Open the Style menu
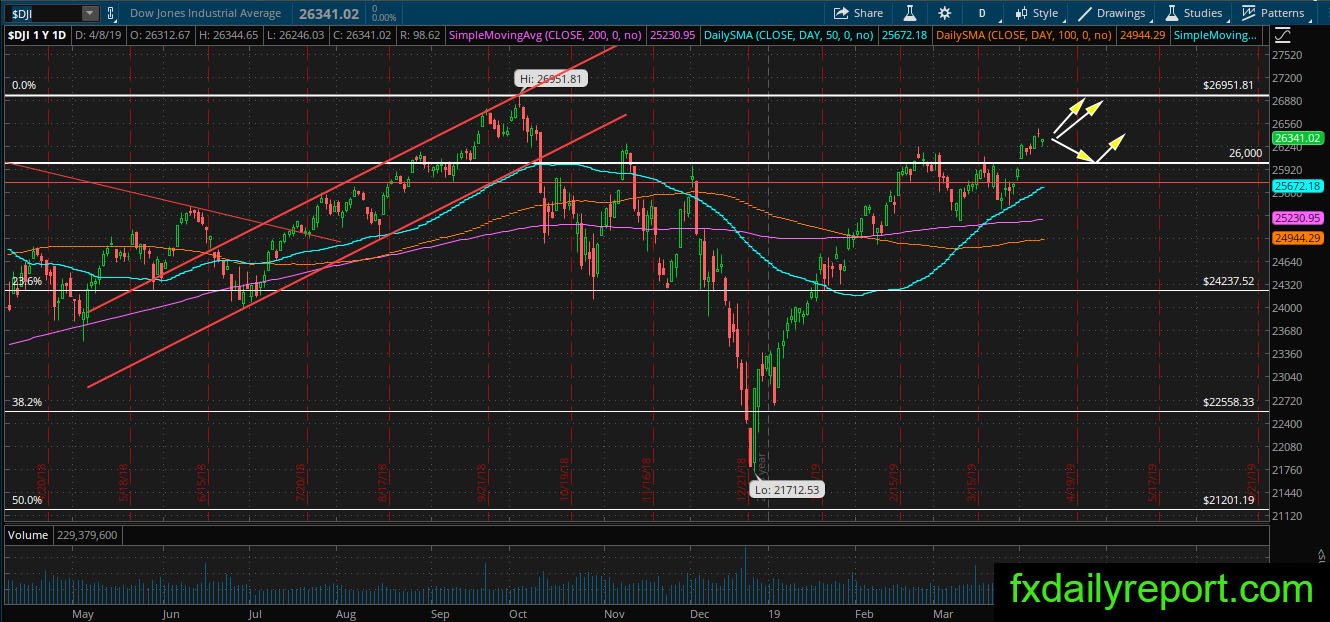Screen dimensions: 1330x622 click(1036, 13)
